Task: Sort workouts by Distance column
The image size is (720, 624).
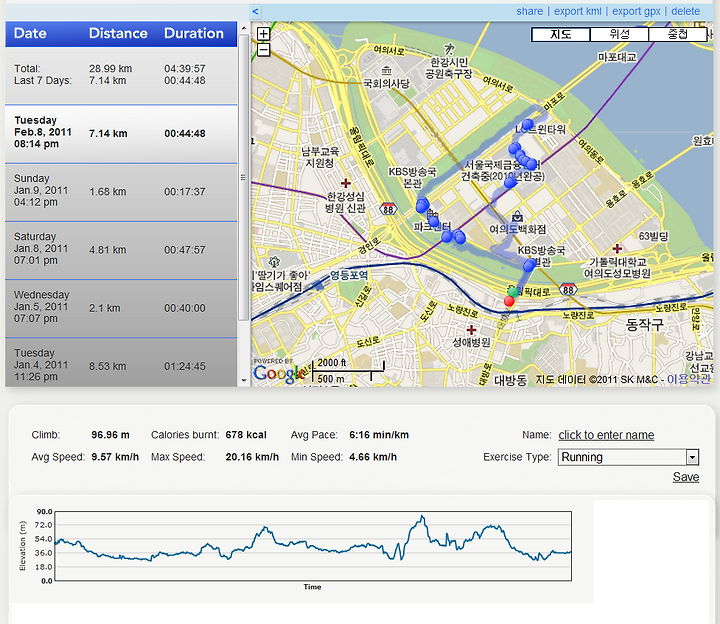Action: point(118,34)
